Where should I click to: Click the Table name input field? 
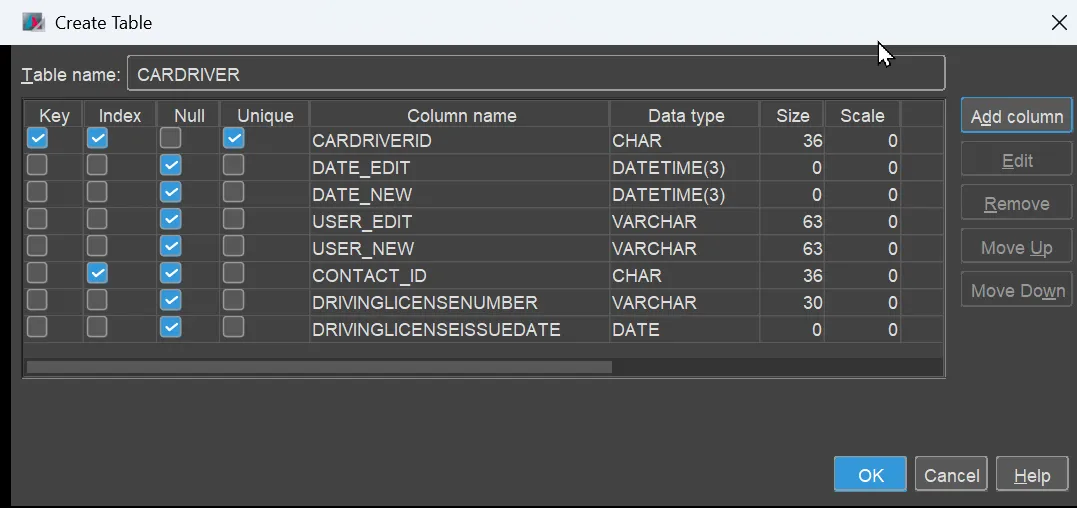(536, 73)
